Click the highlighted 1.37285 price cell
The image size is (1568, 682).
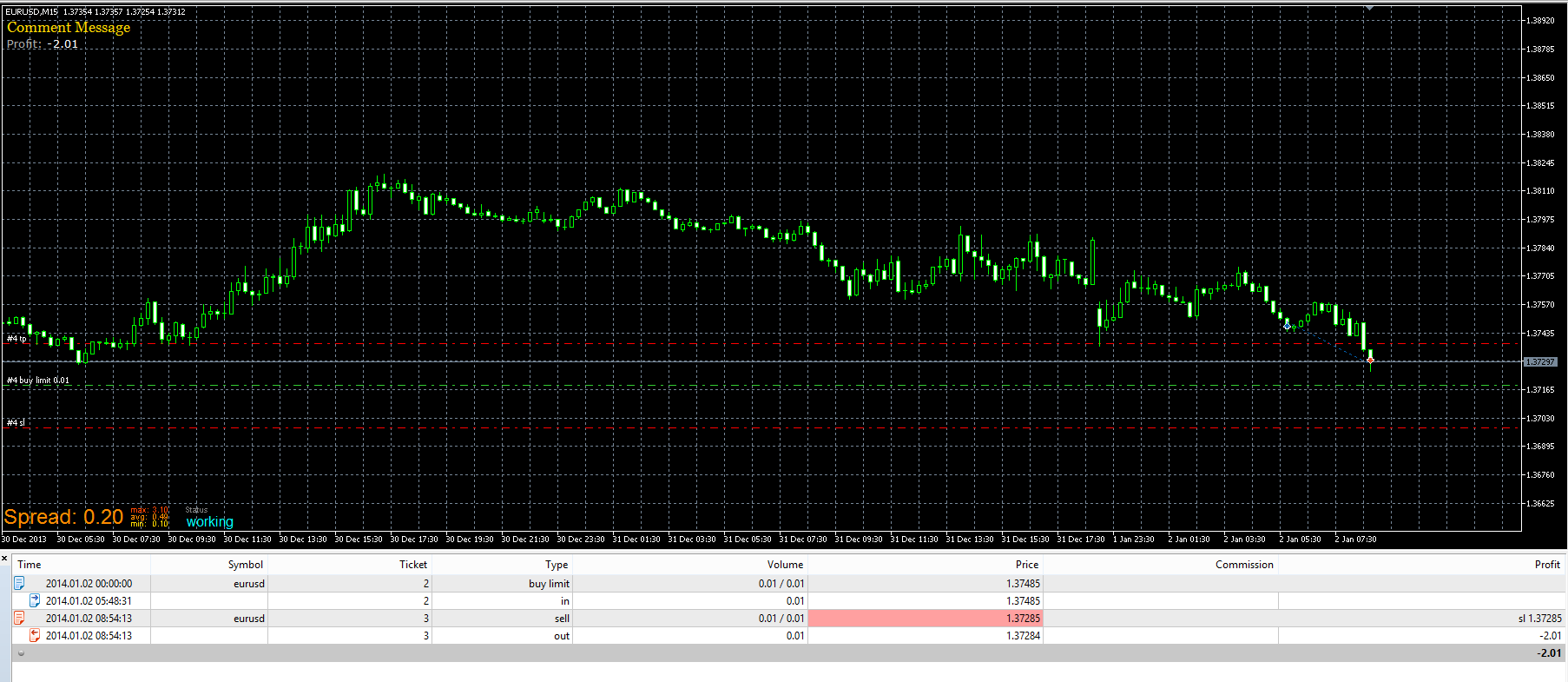click(925, 618)
